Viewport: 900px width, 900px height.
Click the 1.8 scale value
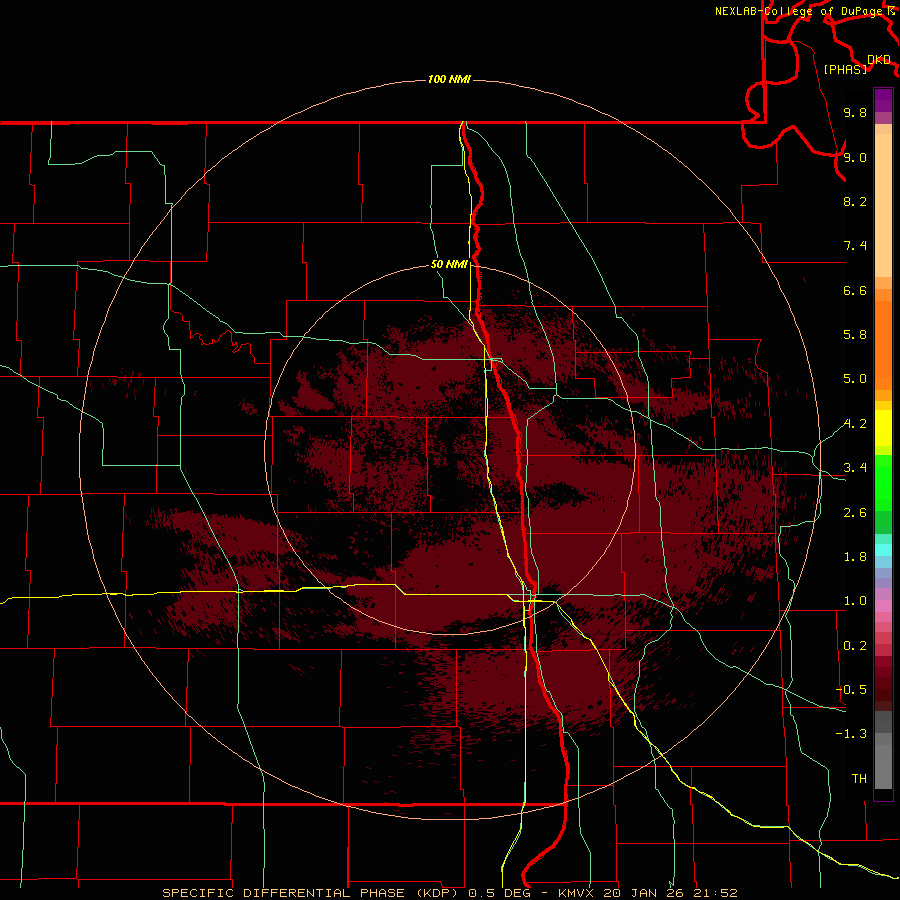(855, 557)
